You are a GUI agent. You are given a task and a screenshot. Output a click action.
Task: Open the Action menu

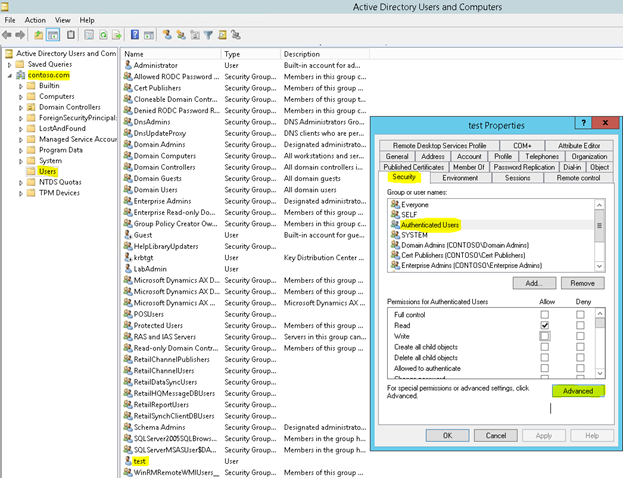coord(35,20)
